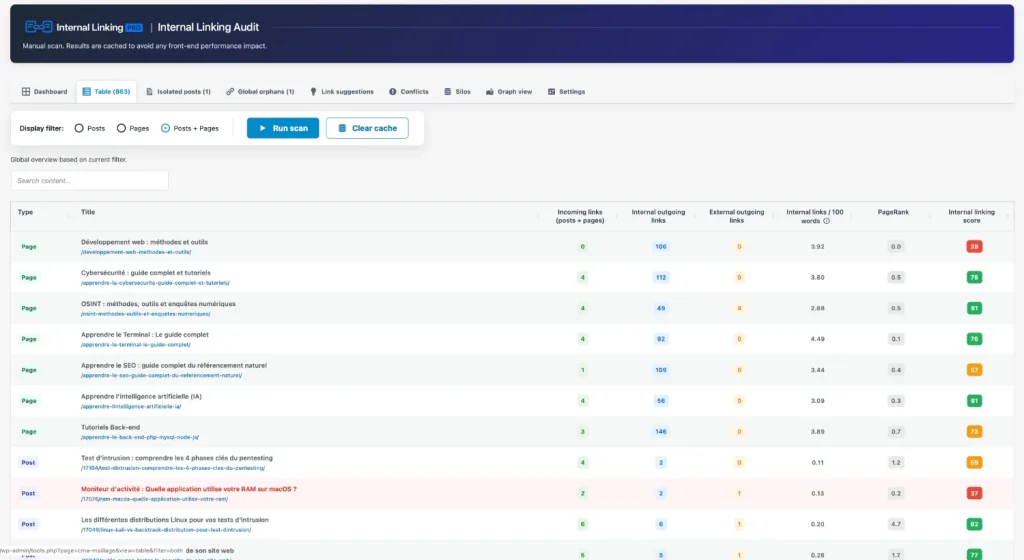The height and width of the screenshot is (560, 1024).
Task: Click the Isolated posts document icon
Action: click(x=150, y=91)
